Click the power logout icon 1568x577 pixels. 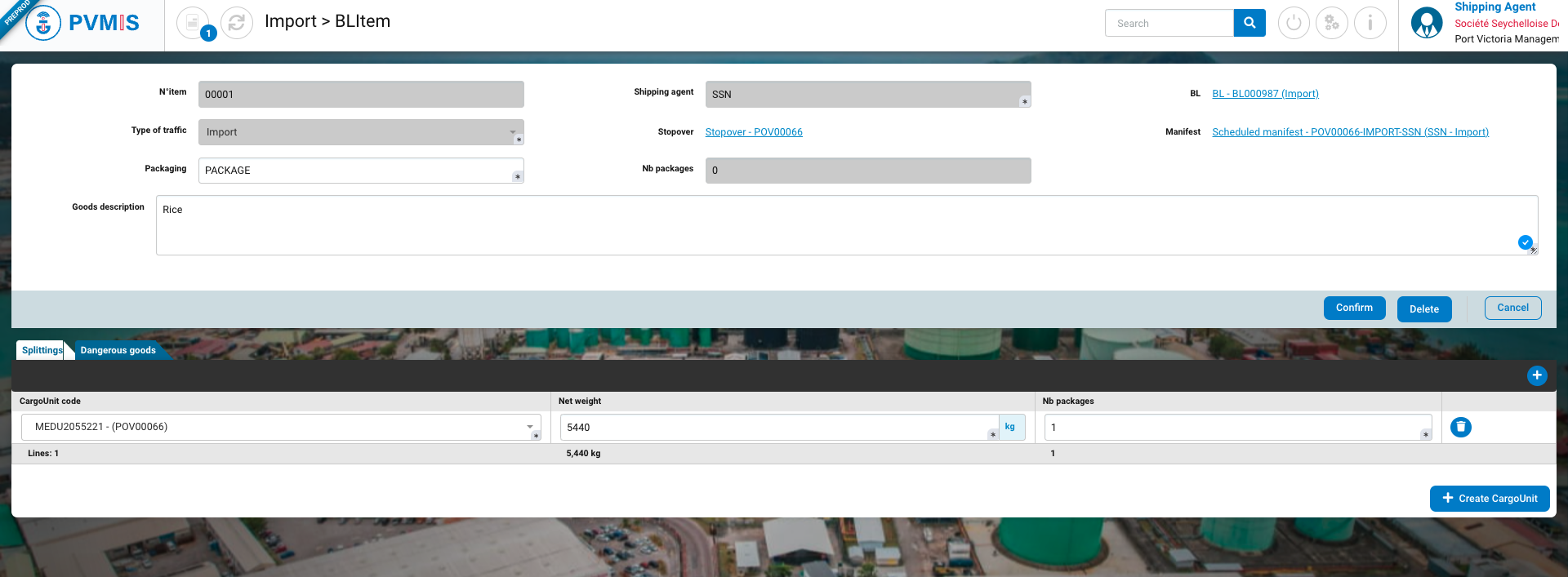[x=1294, y=23]
